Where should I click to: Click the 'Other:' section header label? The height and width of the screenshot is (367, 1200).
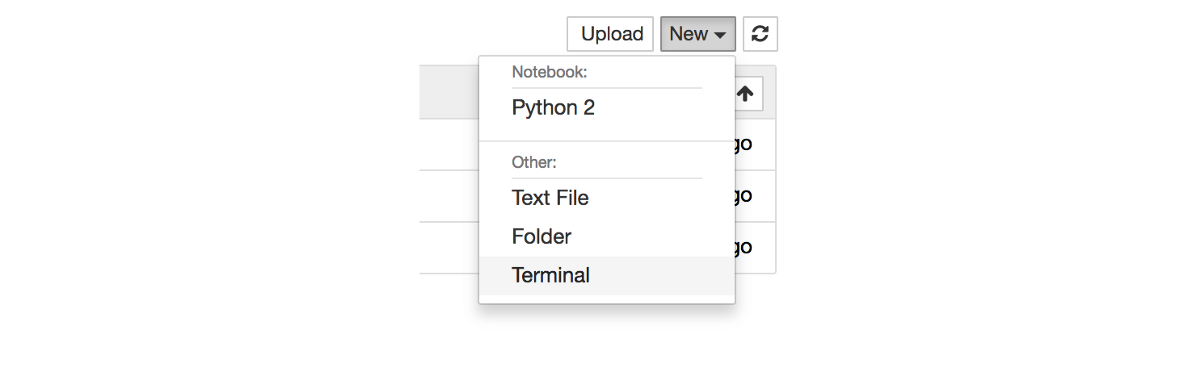(534, 162)
